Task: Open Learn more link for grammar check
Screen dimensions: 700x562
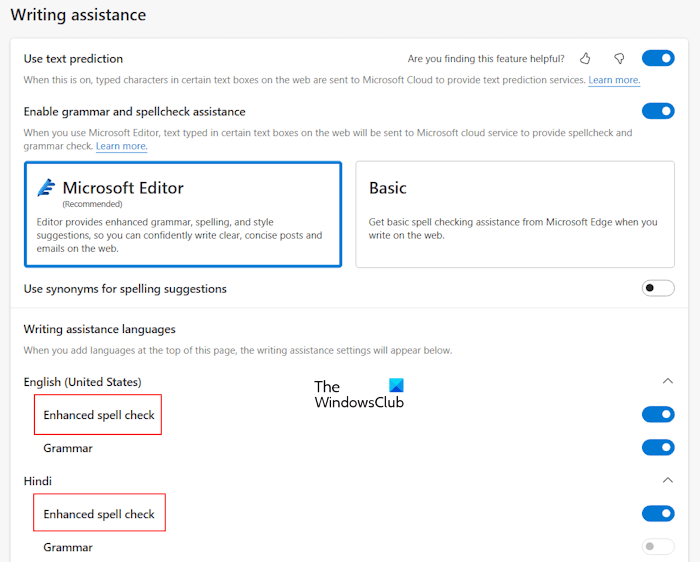Action: (x=121, y=146)
